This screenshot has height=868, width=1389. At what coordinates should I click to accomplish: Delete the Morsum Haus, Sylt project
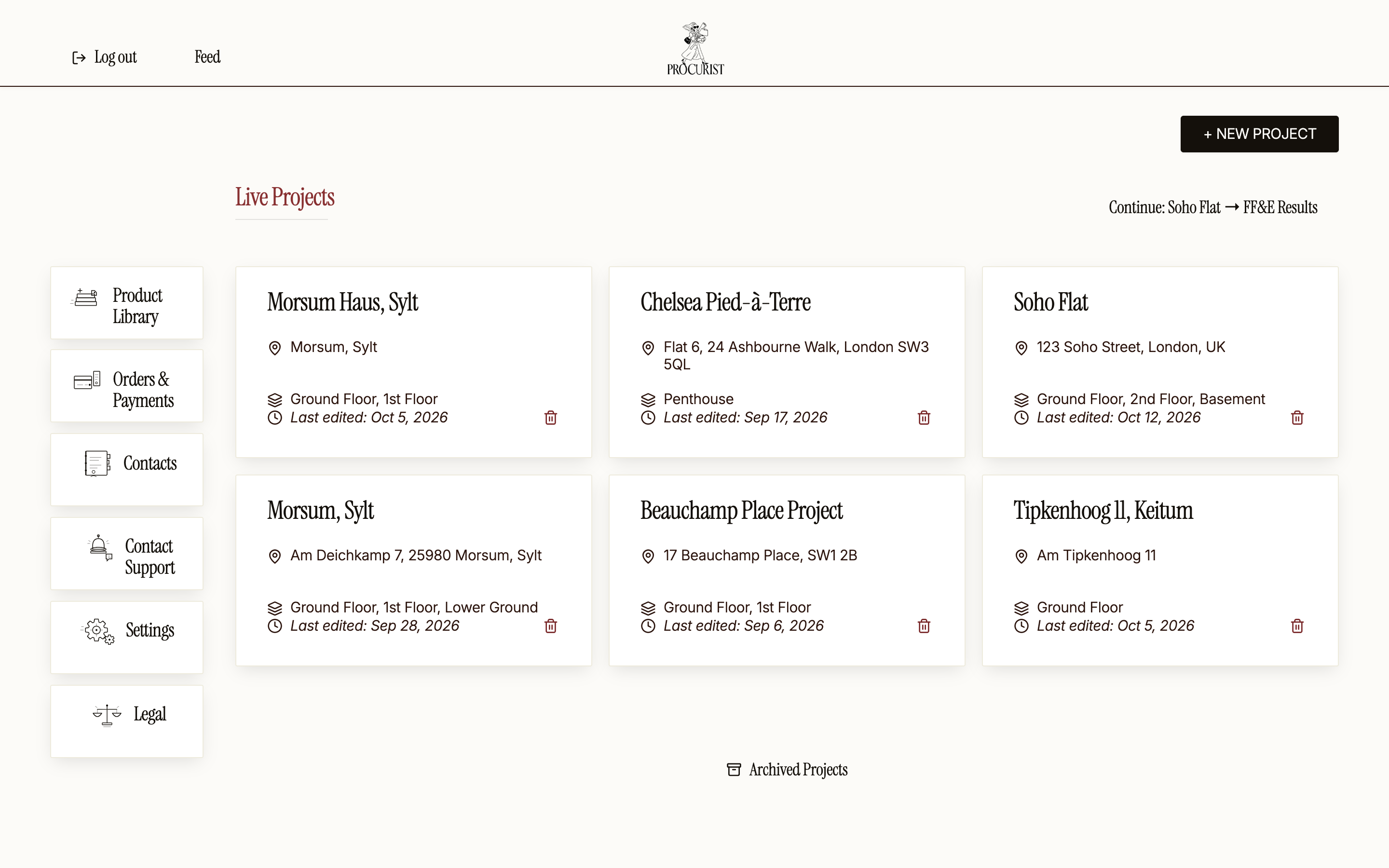(550, 417)
